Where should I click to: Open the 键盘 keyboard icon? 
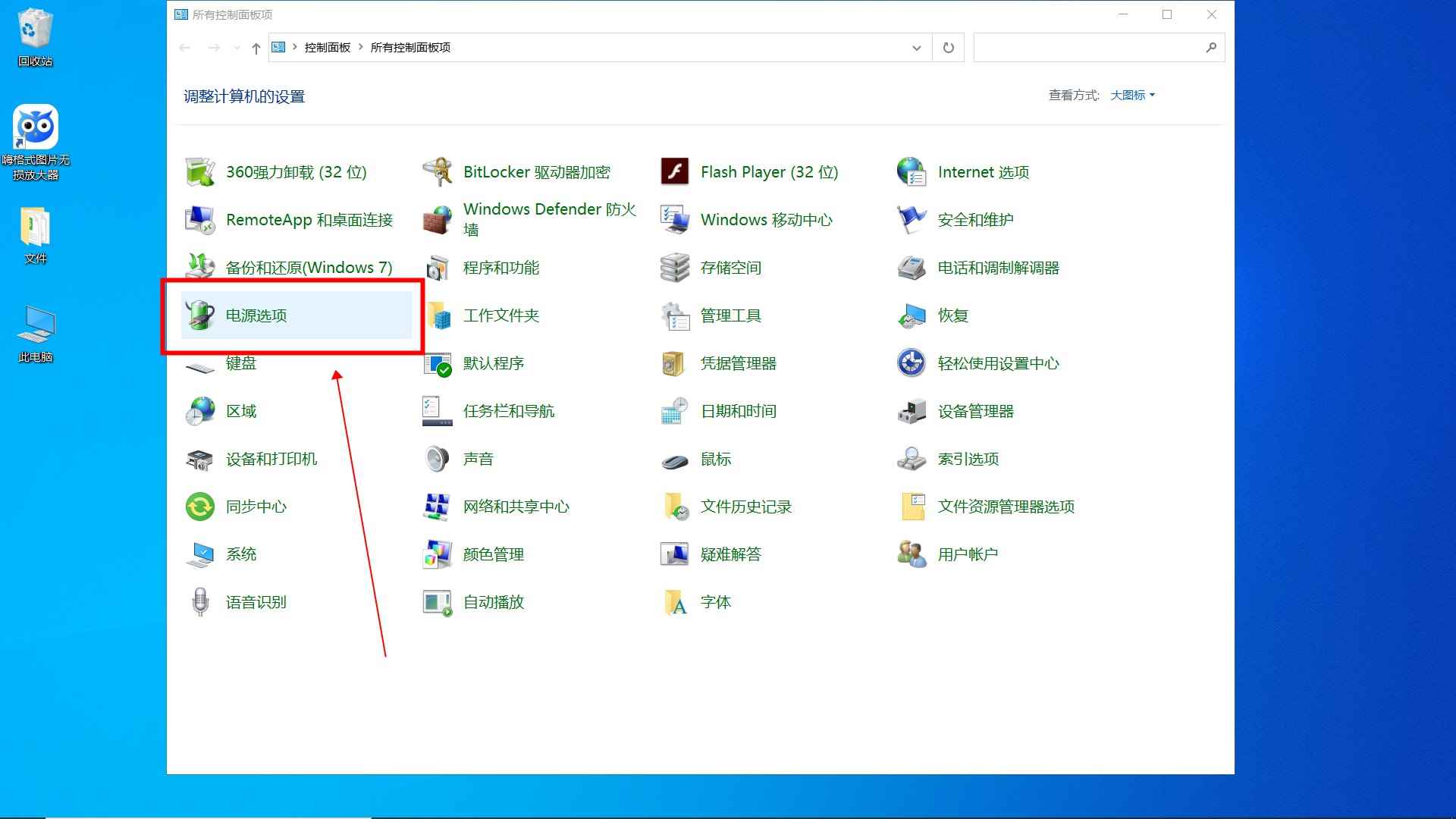pos(200,367)
